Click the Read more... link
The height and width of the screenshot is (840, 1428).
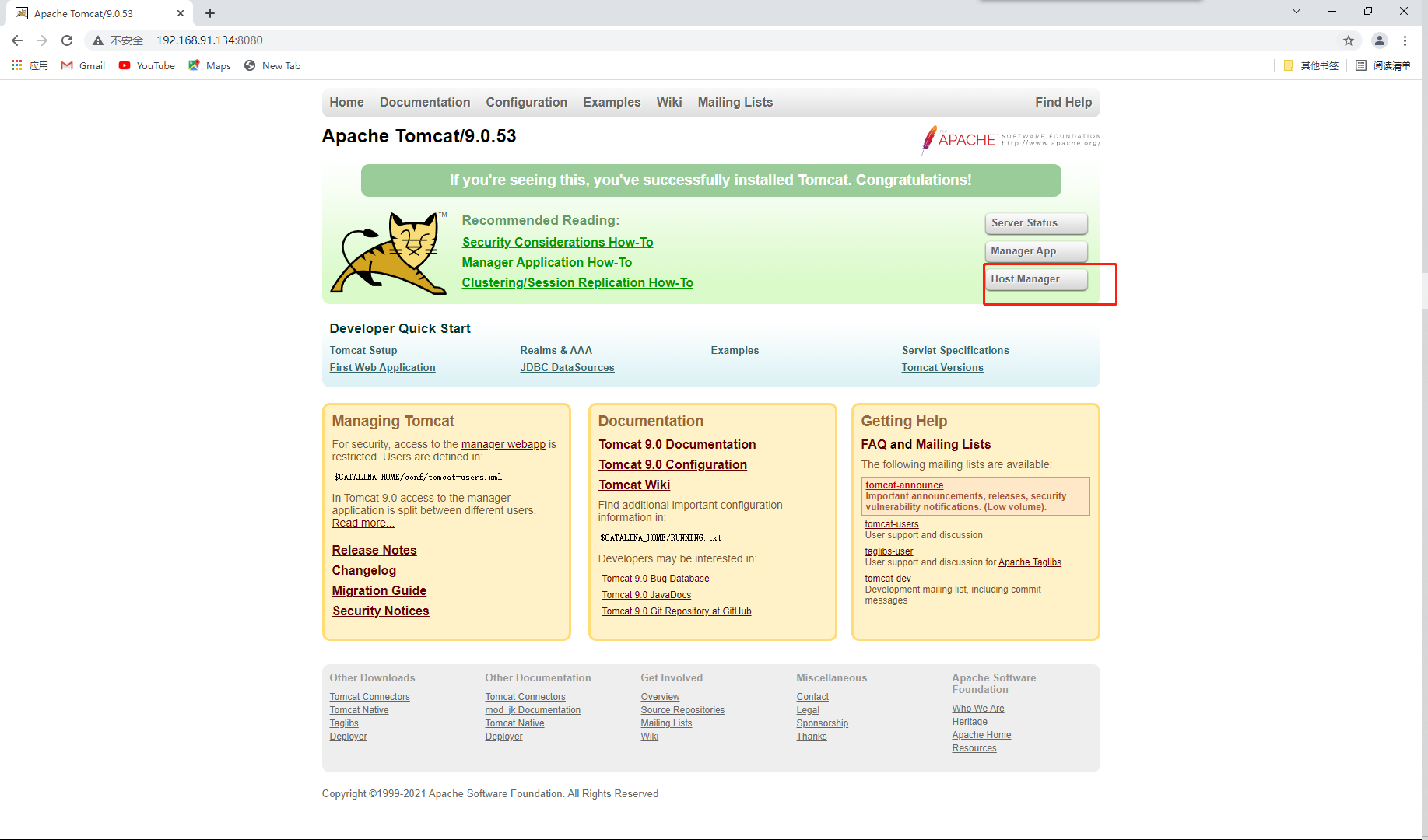coord(363,523)
